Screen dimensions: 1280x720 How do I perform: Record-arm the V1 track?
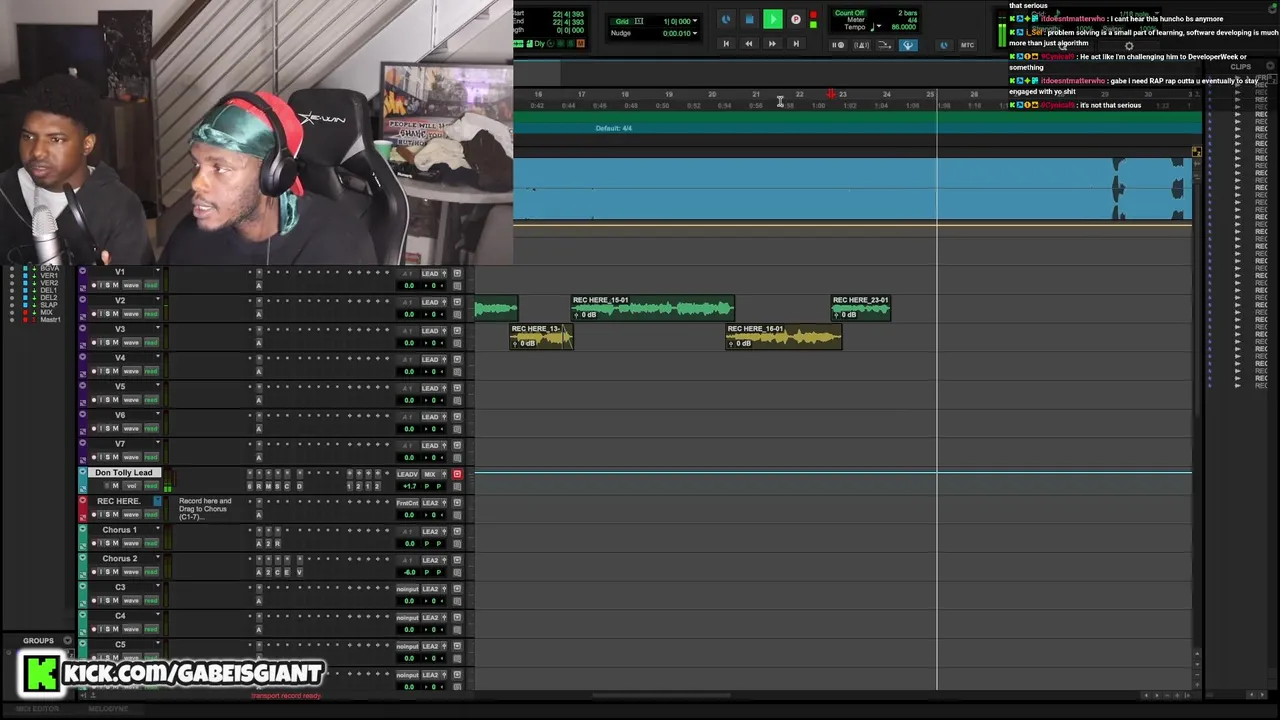94,285
